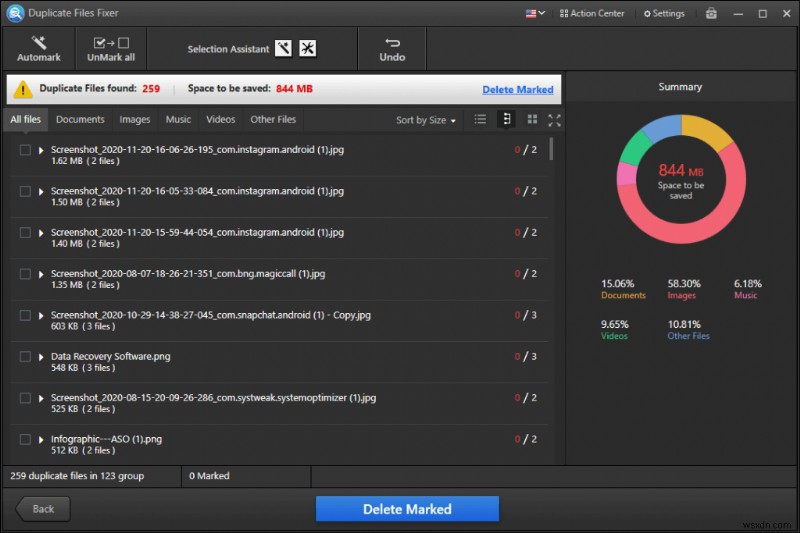Select the All files tab

tap(26, 119)
